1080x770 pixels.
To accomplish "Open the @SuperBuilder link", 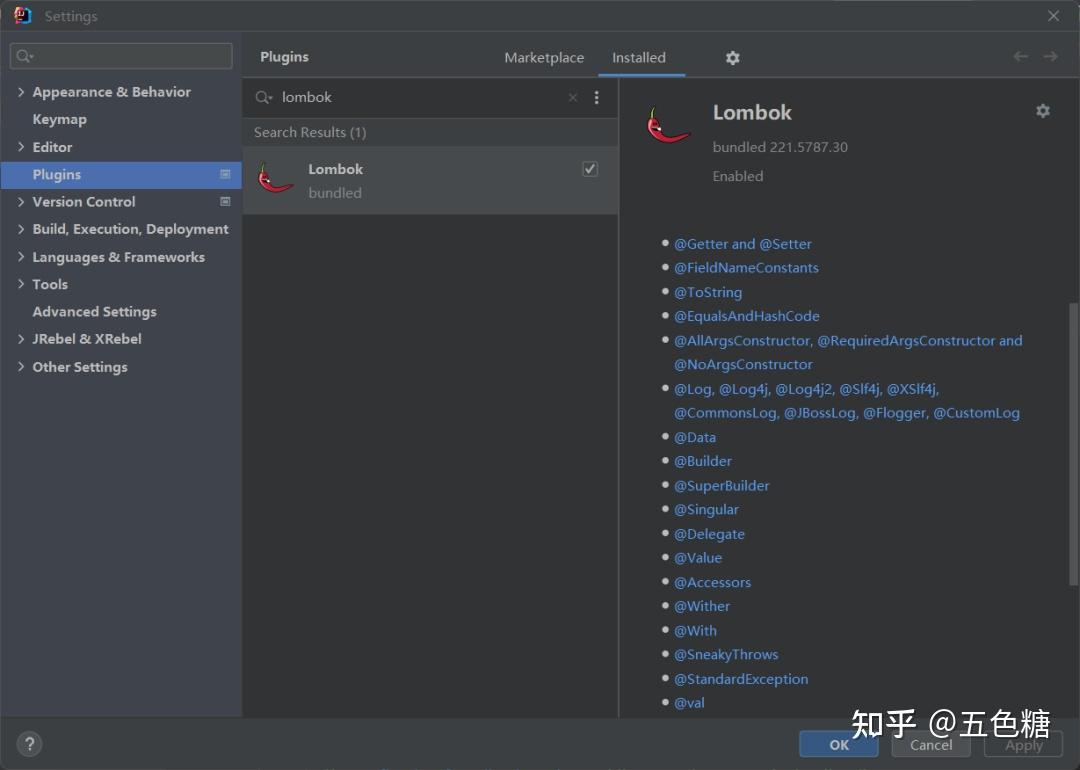I will click(x=721, y=486).
